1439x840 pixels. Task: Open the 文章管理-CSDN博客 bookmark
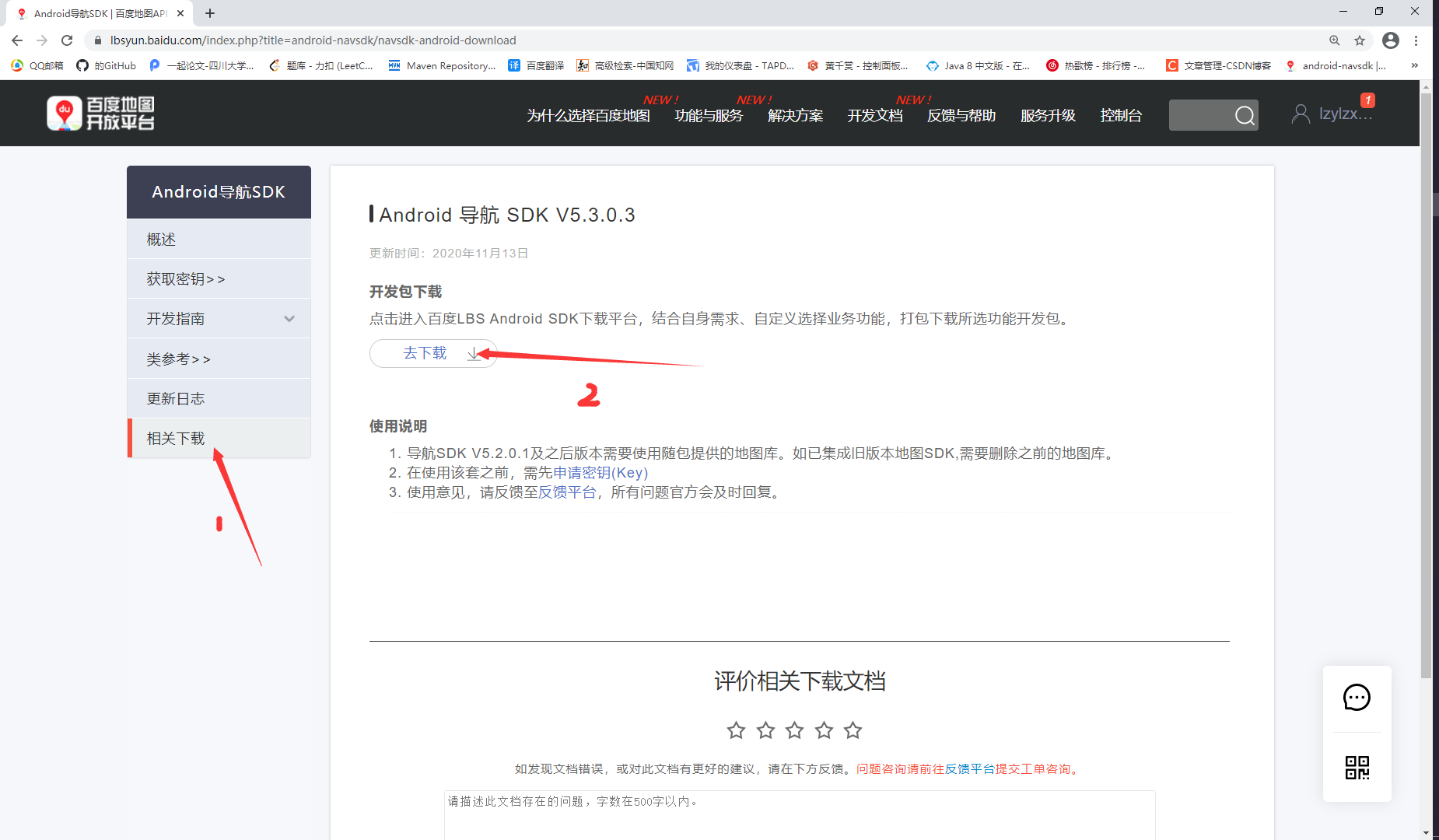point(1219,65)
